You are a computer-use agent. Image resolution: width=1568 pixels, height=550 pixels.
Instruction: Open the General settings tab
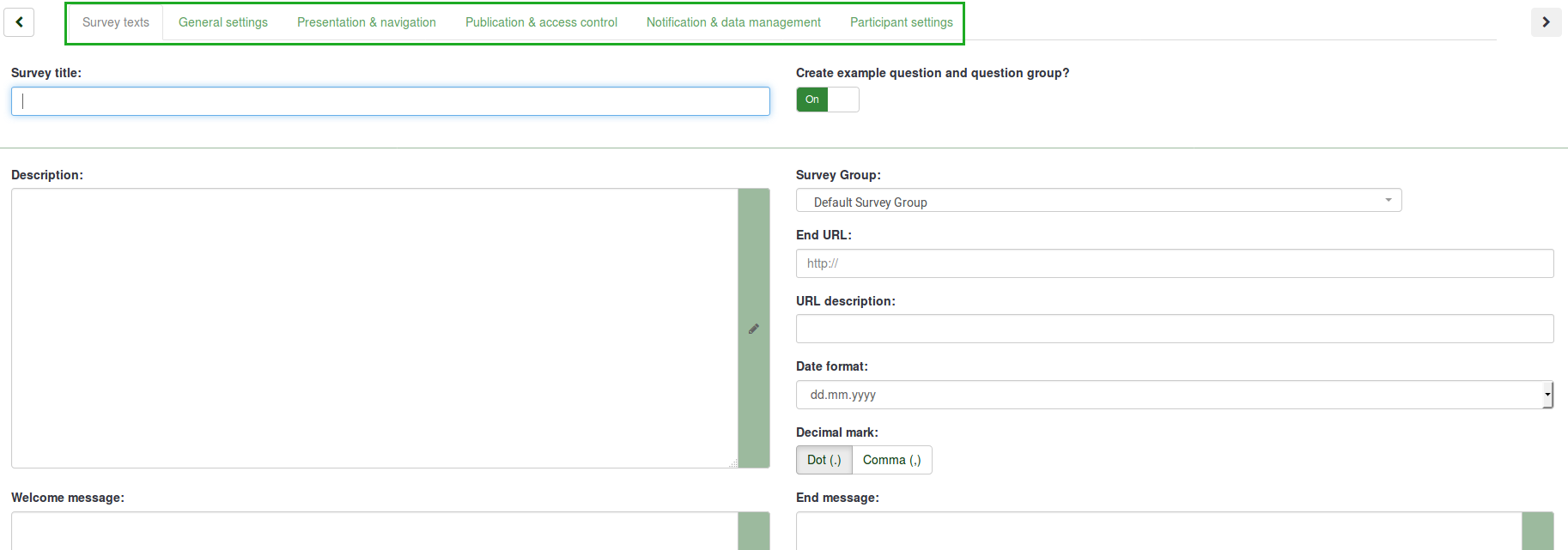(x=223, y=22)
